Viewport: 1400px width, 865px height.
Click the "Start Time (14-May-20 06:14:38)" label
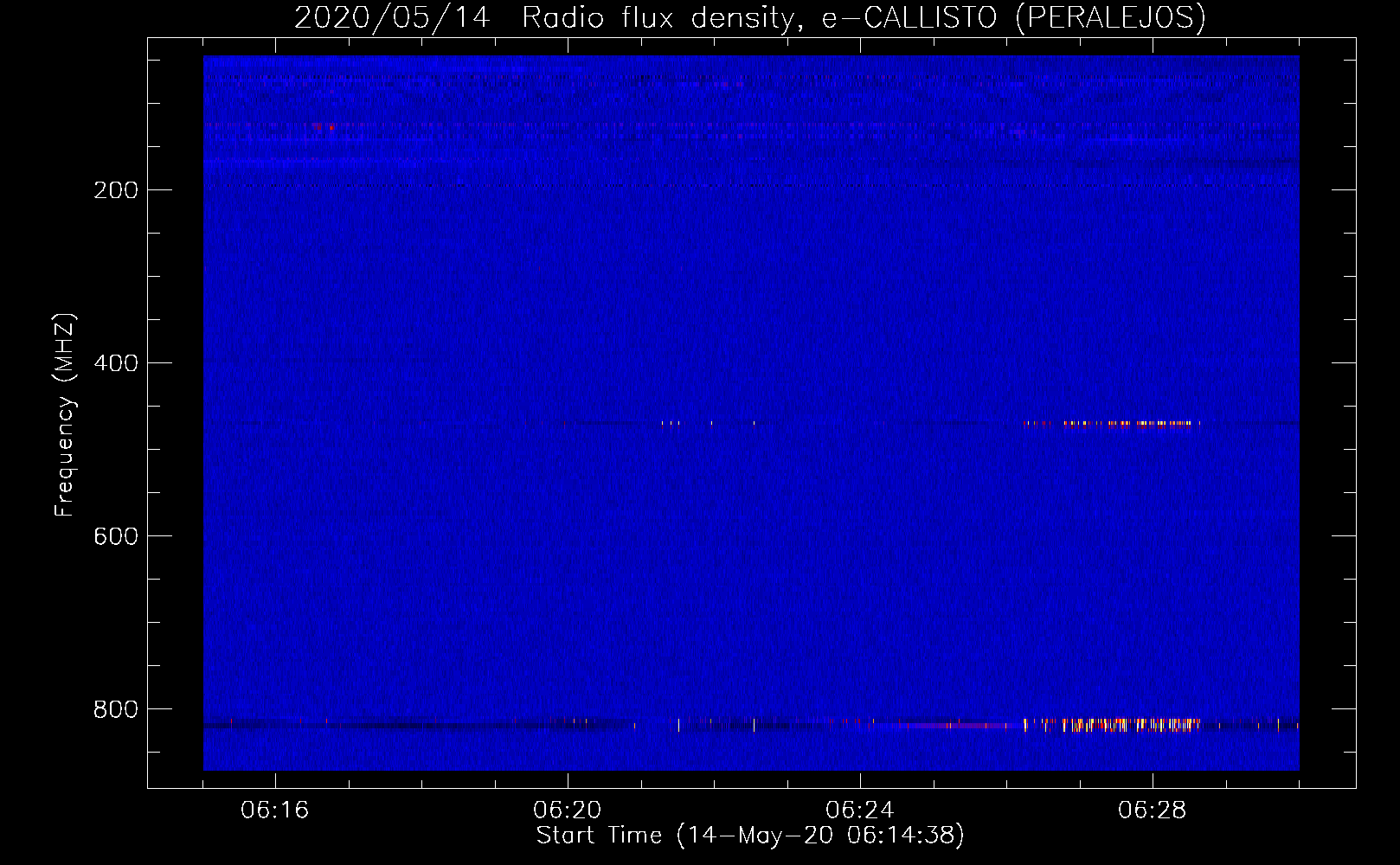[x=750, y=836]
